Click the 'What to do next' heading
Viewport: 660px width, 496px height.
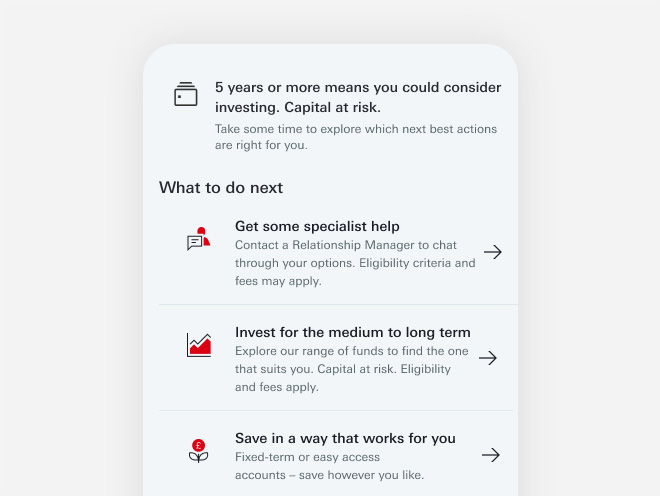coord(221,188)
